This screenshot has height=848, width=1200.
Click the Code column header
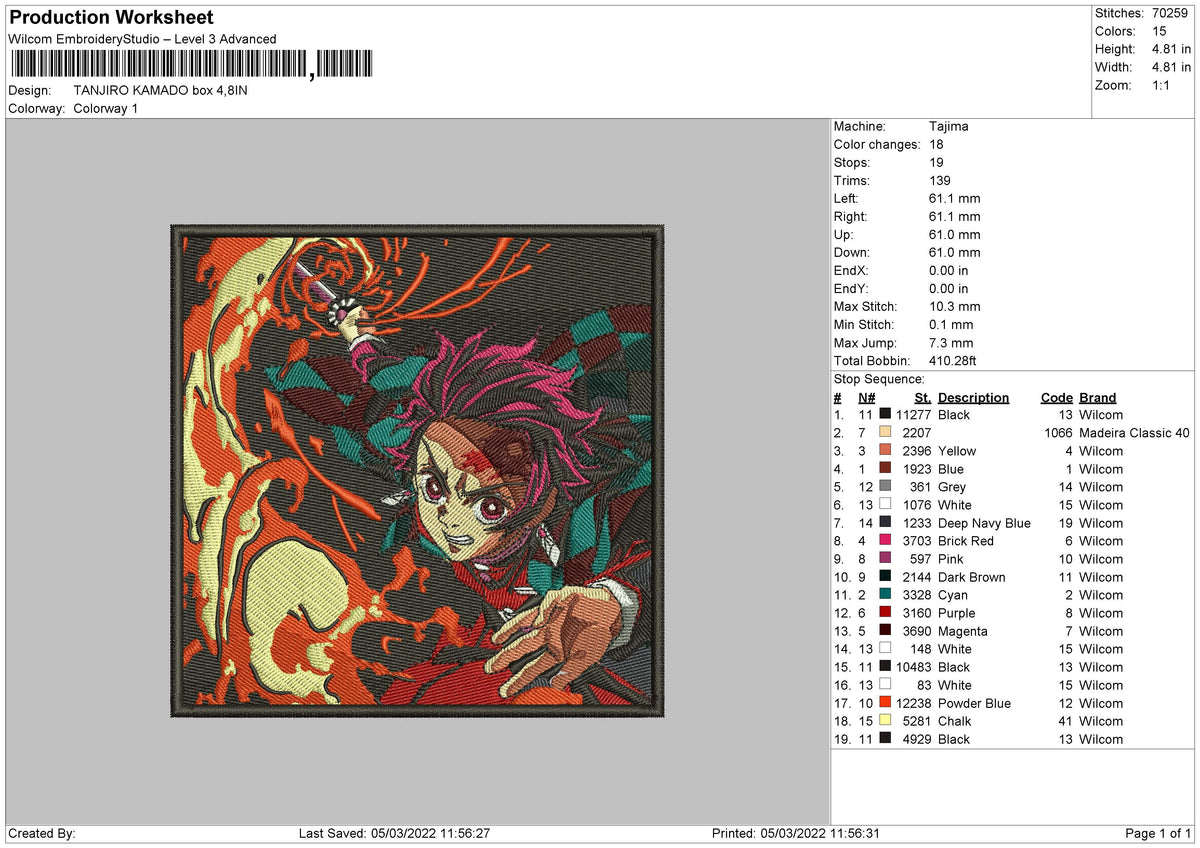click(1056, 397)
